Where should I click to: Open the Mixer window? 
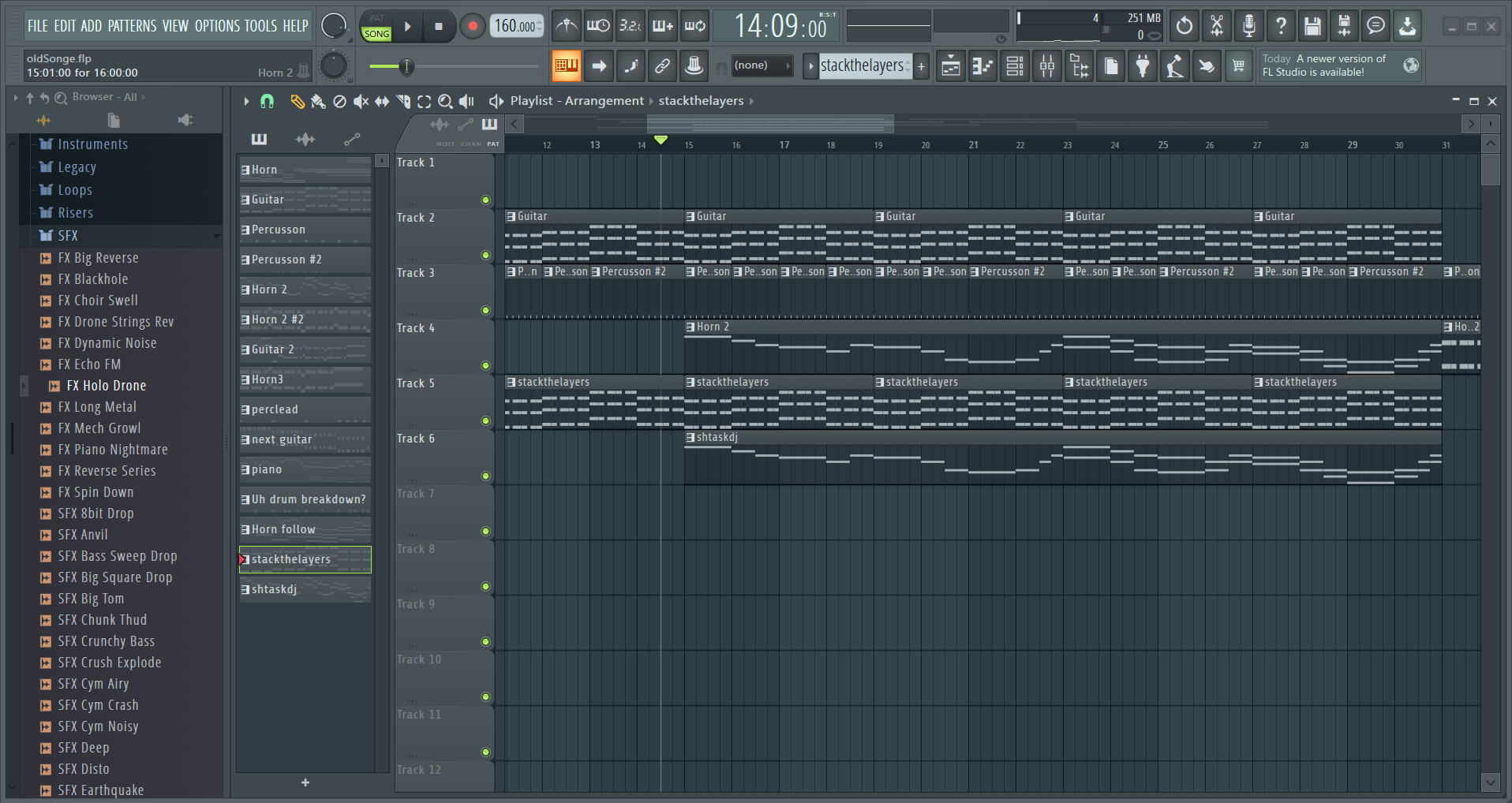point(1046,66)
